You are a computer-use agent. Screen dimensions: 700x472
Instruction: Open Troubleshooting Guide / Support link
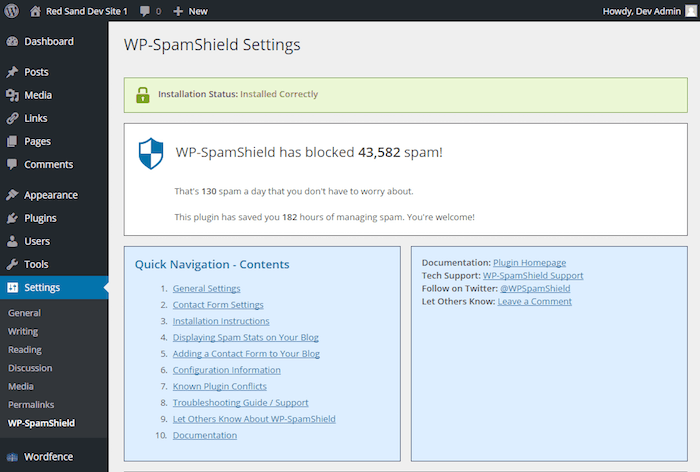pos(241,402)
